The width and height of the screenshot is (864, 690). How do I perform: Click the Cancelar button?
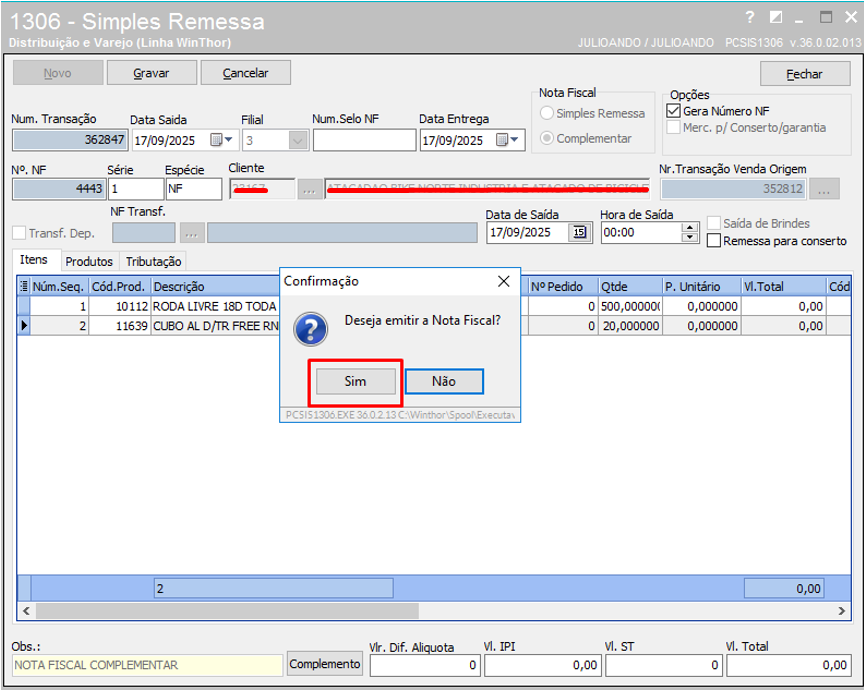click(246, 73)
